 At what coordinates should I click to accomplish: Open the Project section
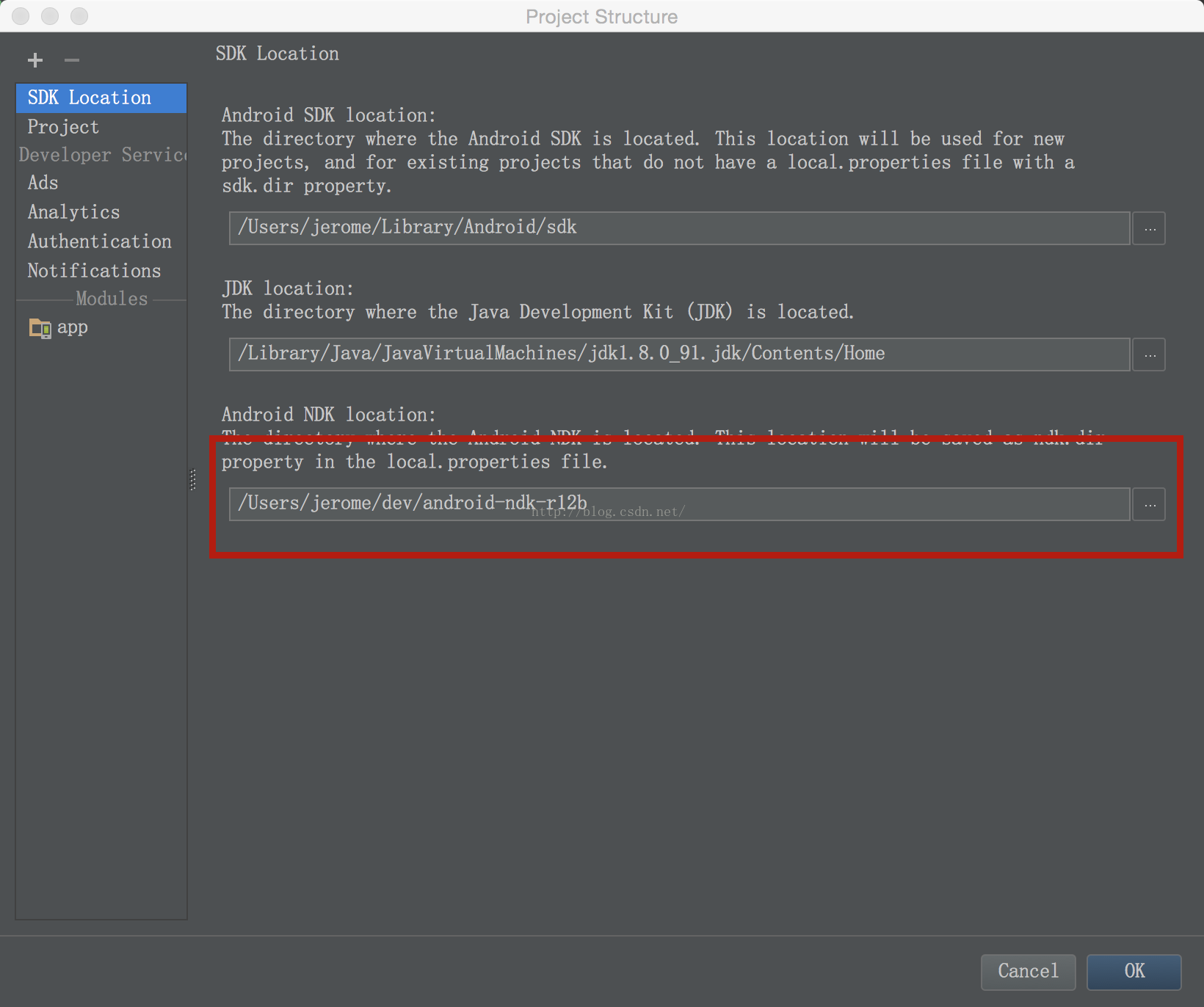click(x=63, y=127)
